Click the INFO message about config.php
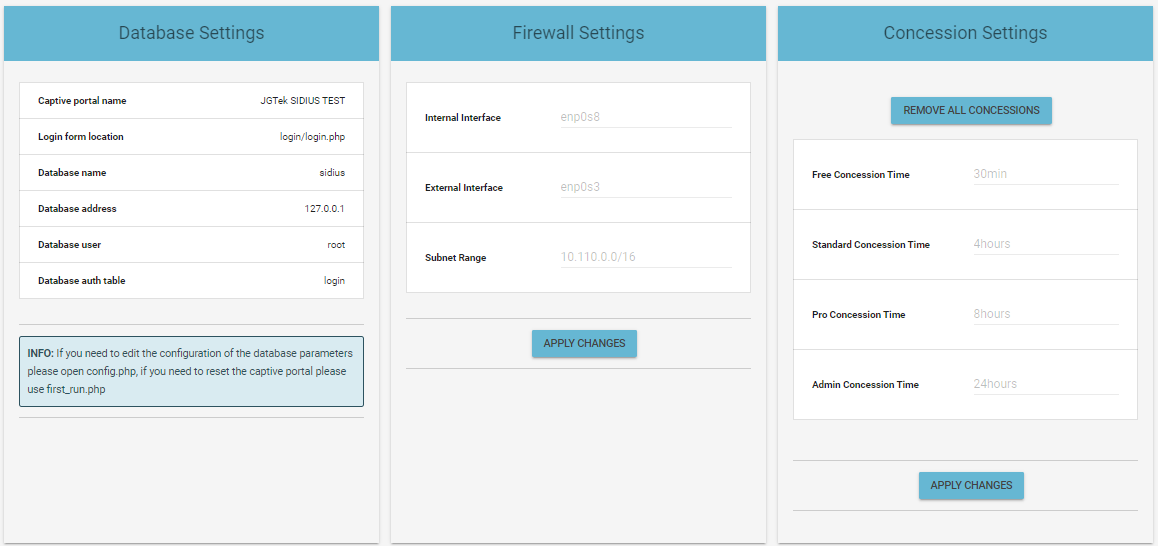The height and width of the screenshot is (546, 1158). (x=191, y=372)
